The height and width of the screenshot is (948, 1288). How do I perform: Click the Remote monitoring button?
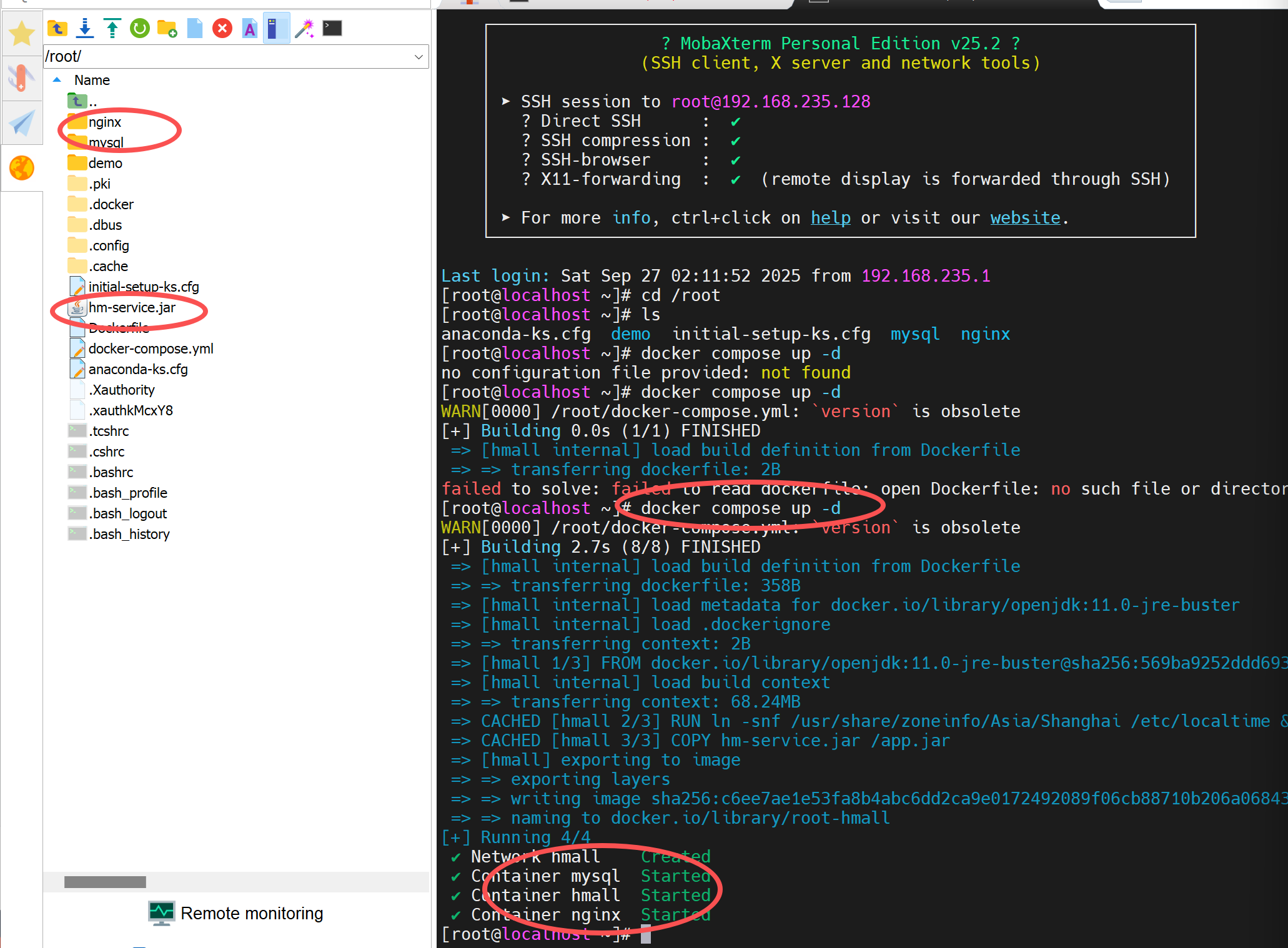point(236,913)
